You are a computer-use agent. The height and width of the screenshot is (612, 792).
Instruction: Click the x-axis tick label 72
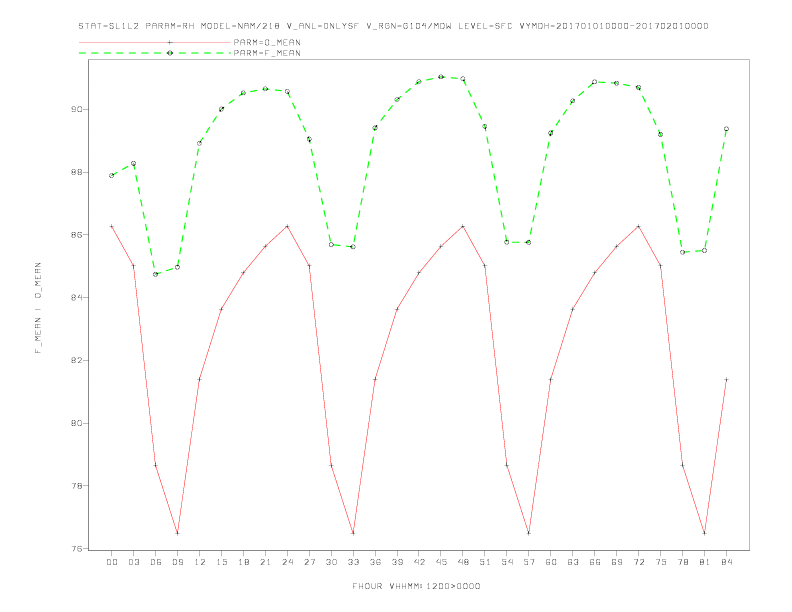638,562
